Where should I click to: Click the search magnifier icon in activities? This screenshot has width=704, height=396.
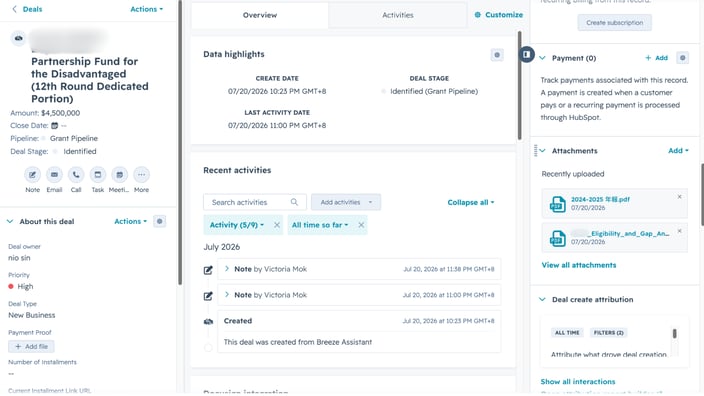tap(294, 202)
